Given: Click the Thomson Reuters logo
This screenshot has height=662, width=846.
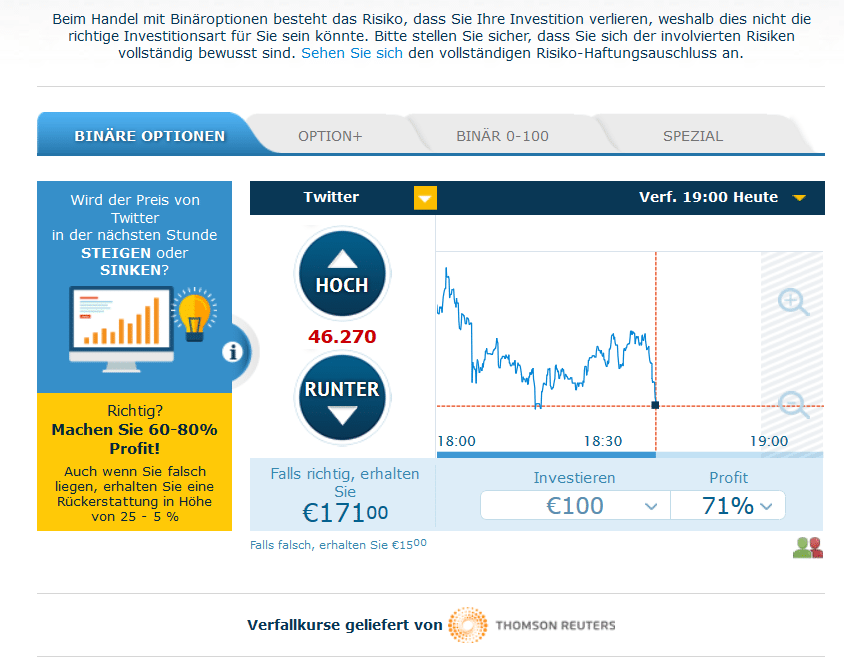Looking at the screenshot, I should point(532,625).
